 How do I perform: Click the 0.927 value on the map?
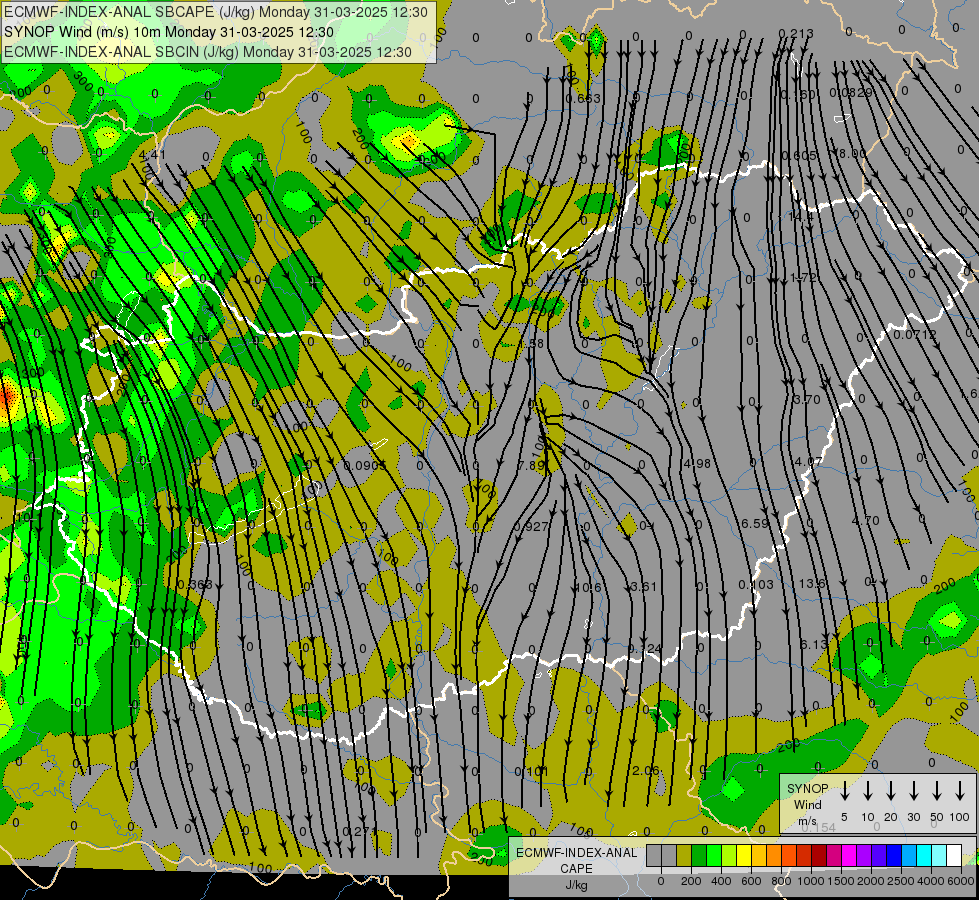(x=531, y=527)
